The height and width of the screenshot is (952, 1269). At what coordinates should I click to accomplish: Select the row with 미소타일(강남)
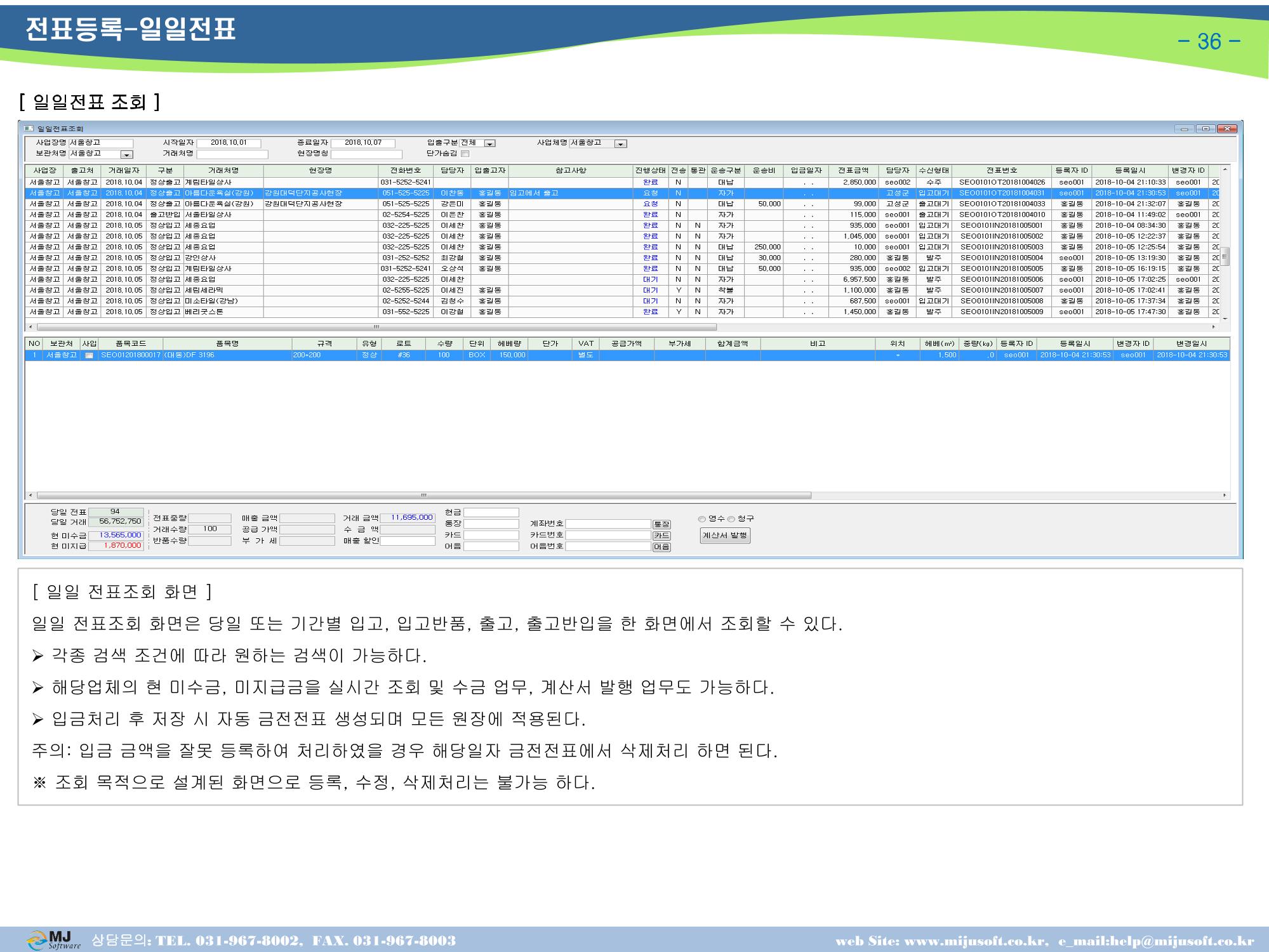[622, 301]
